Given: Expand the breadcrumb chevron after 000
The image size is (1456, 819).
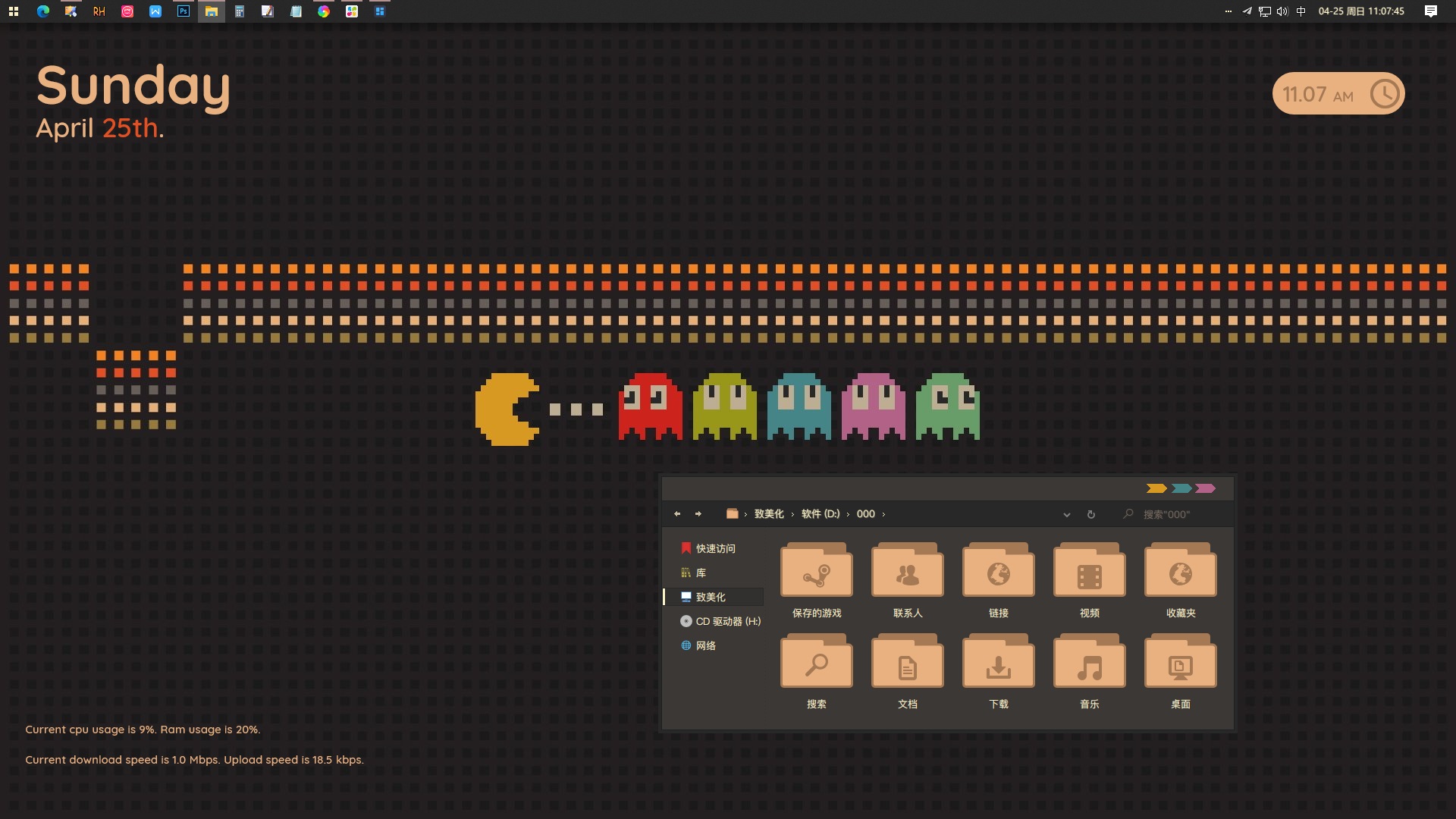Looking at the screenshot, I should tap(883, 514).
